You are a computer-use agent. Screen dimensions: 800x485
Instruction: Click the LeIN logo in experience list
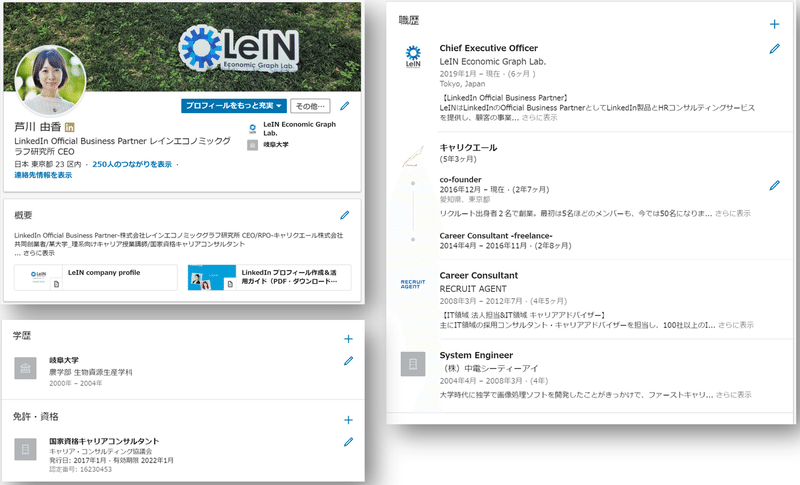pyautogui.click(x=413, y=56)
